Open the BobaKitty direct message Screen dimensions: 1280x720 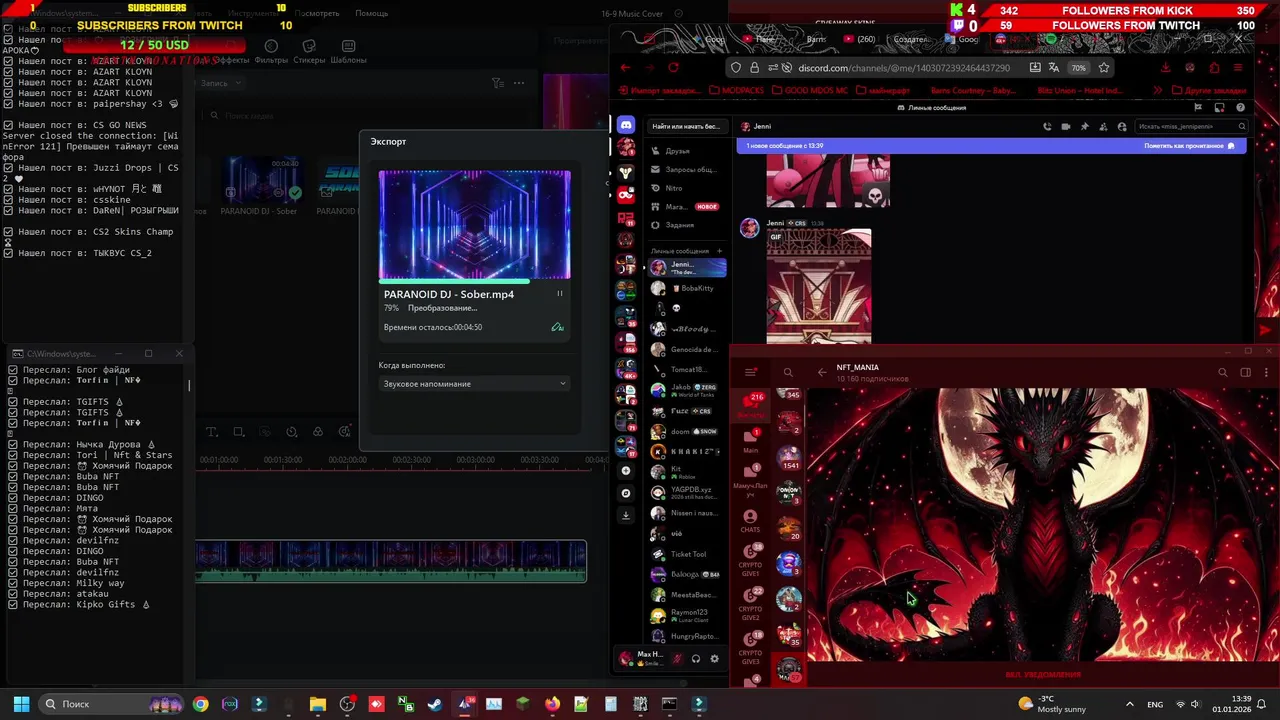point(686,288)
